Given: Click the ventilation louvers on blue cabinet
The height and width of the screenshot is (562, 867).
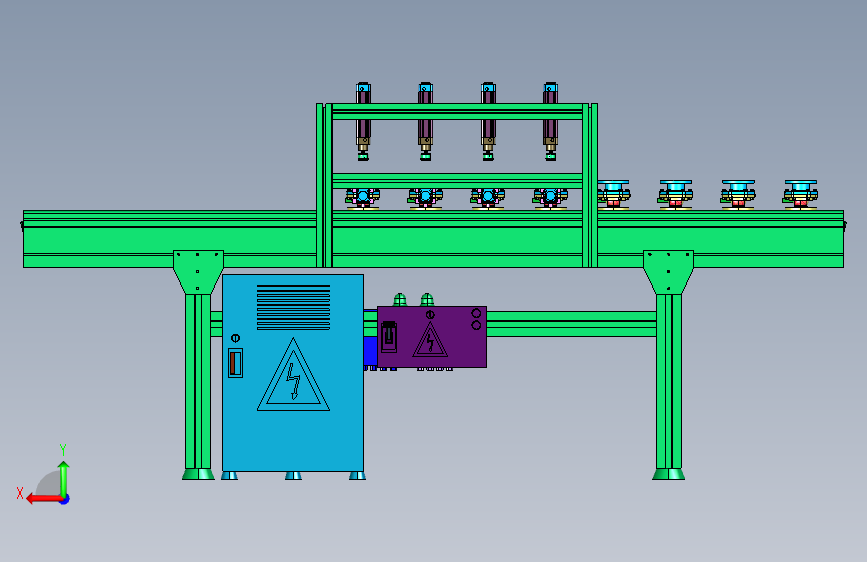Looking at the screenshot, I should point(294,308).
